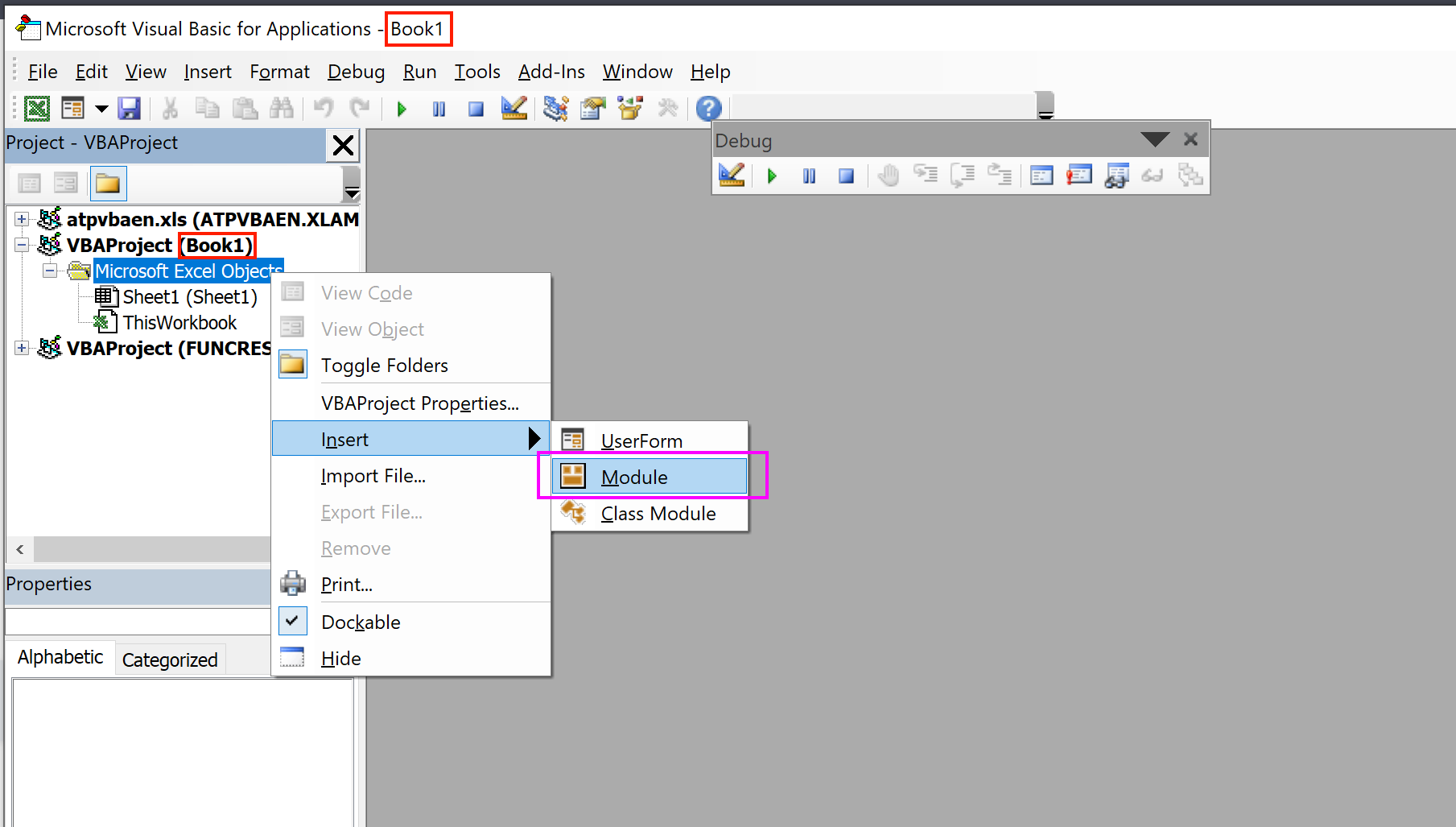Click Hide in the context menu

click(x=411, y=658)
